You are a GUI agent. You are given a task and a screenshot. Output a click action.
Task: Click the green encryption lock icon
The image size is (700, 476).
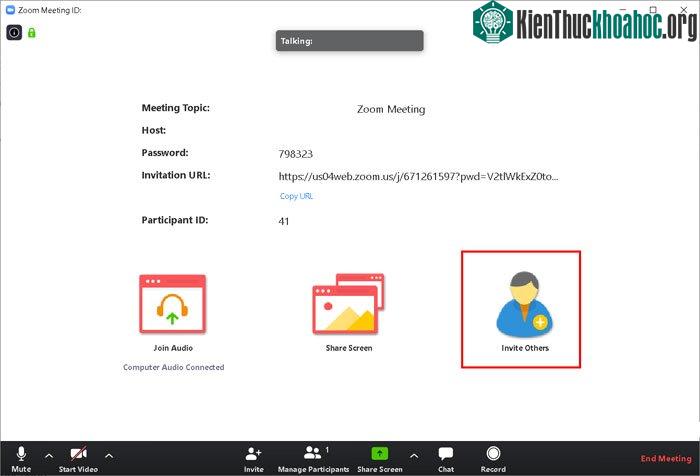pyautogui.click(x=31, y=33)
